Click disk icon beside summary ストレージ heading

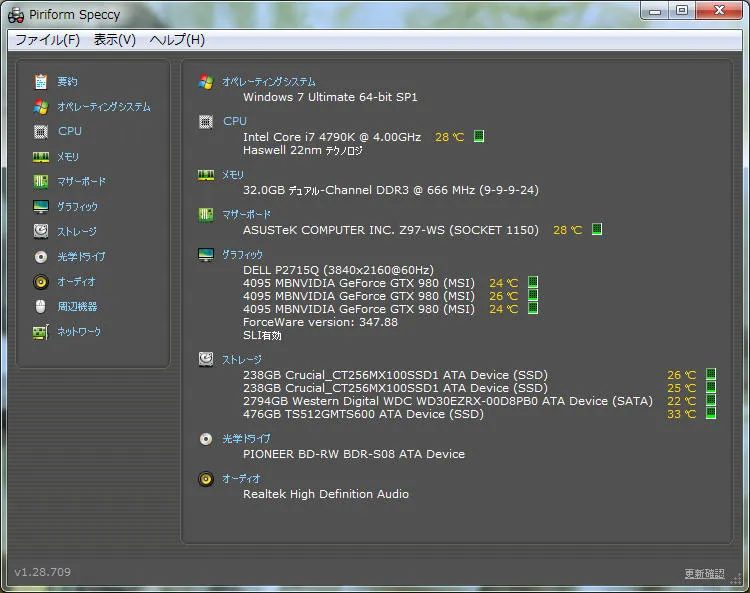click(x=206, y=359)
